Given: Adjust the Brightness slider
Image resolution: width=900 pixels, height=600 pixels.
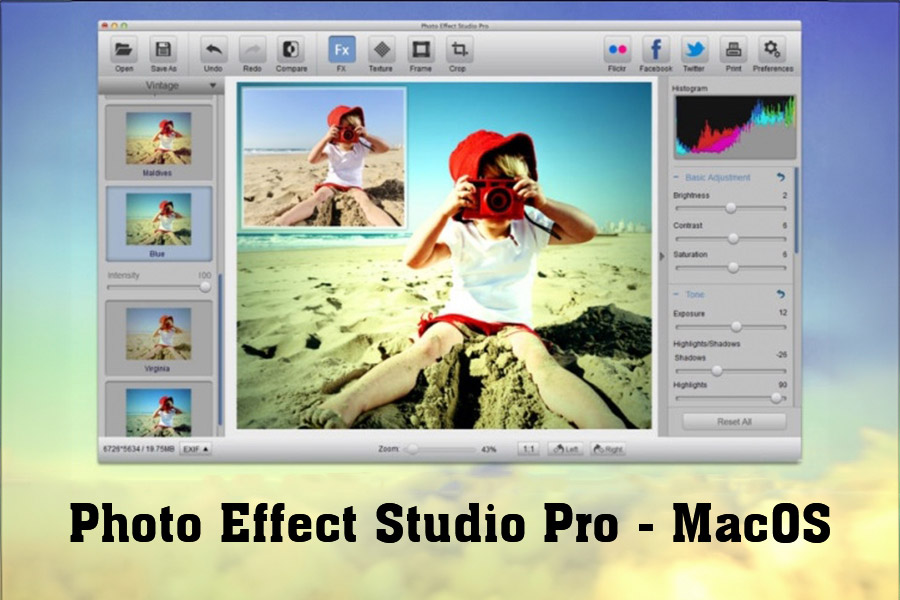Looking at the screenshot, I should [731, 208].
